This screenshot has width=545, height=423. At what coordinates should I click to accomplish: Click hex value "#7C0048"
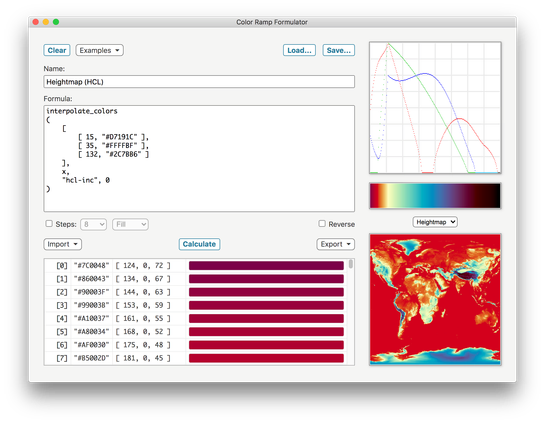tap(91, 266)
